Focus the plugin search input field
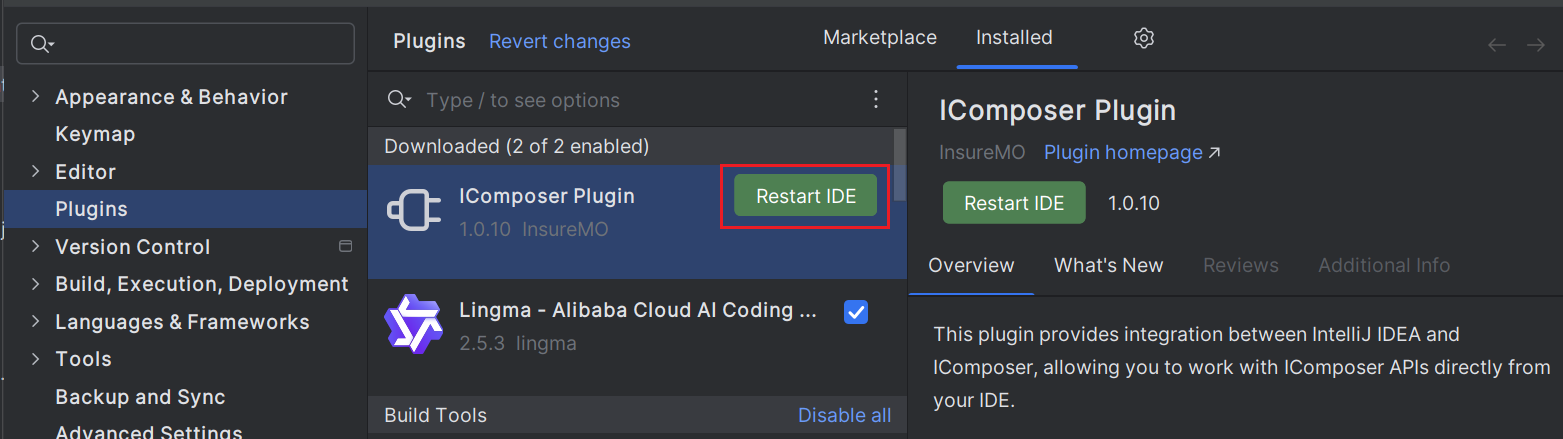The width and height of the screenshot is (1563, 439). [x=640, y=100]
